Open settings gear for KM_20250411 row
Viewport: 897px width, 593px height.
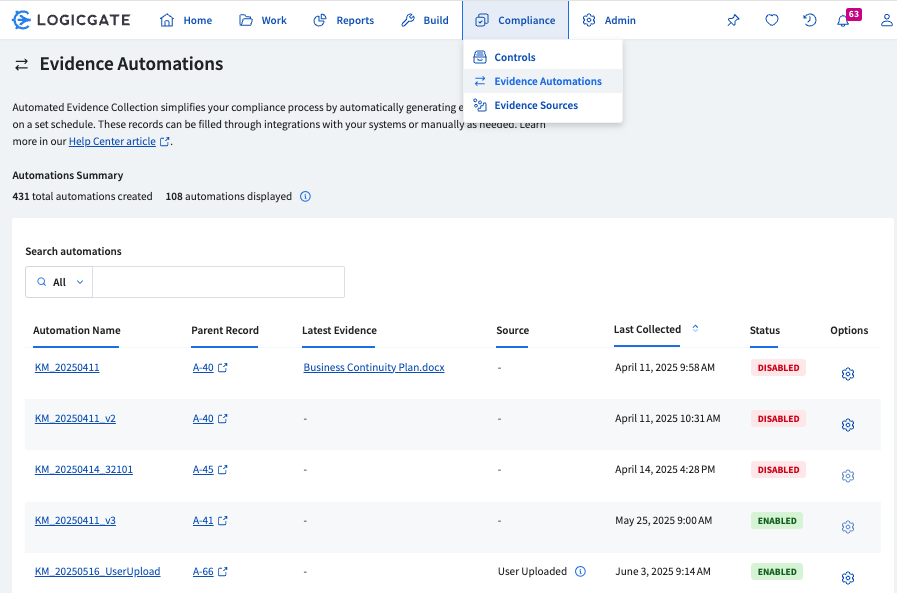click(848, 374)
